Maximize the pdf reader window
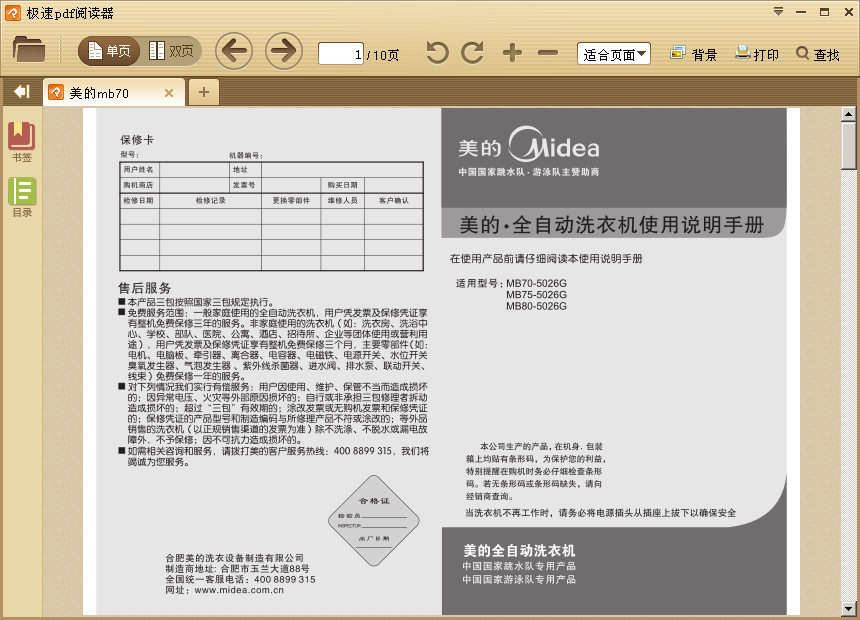Image resolution: width=860 pixels, height=620 pixels. (824, 12)
